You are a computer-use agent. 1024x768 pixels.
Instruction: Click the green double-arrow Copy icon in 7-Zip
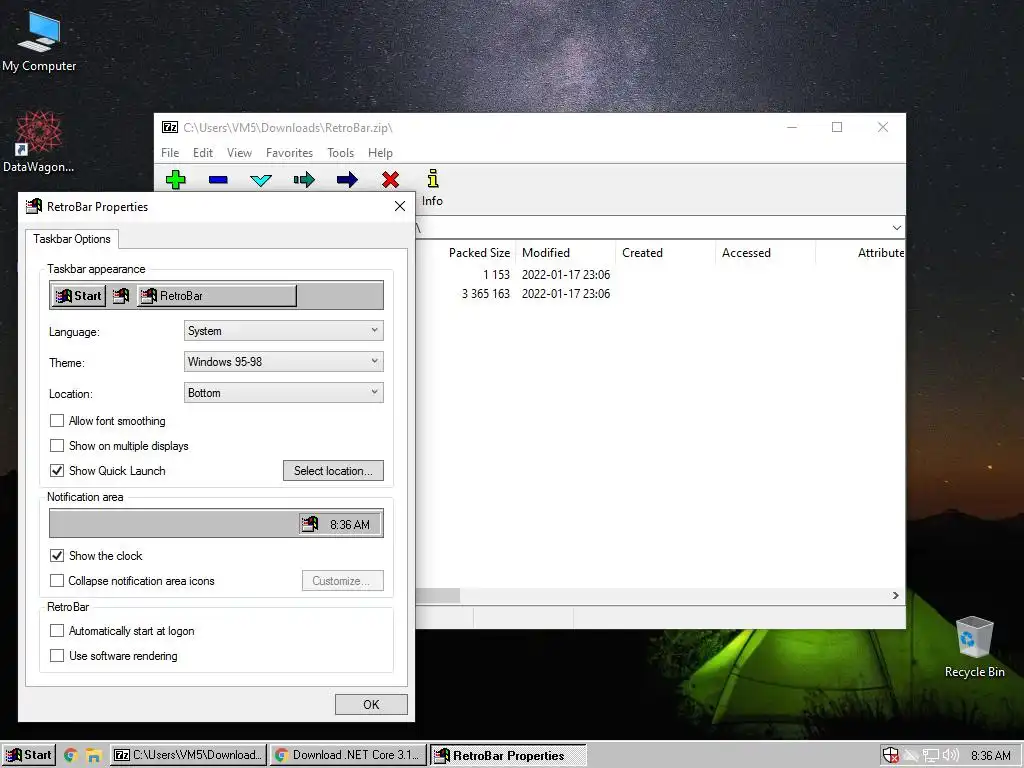click(304, 180)
